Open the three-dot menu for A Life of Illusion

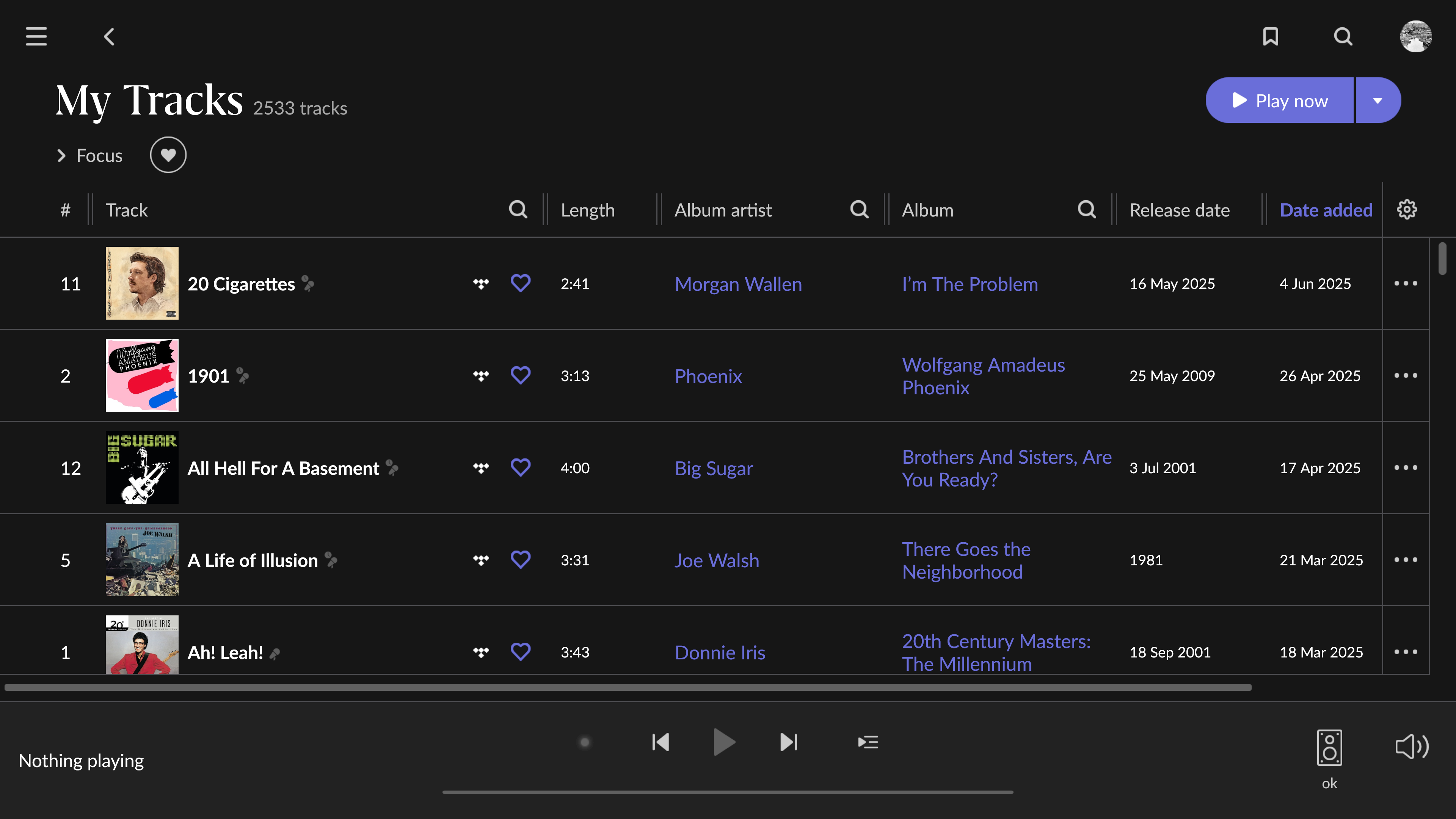point(1407,560)
